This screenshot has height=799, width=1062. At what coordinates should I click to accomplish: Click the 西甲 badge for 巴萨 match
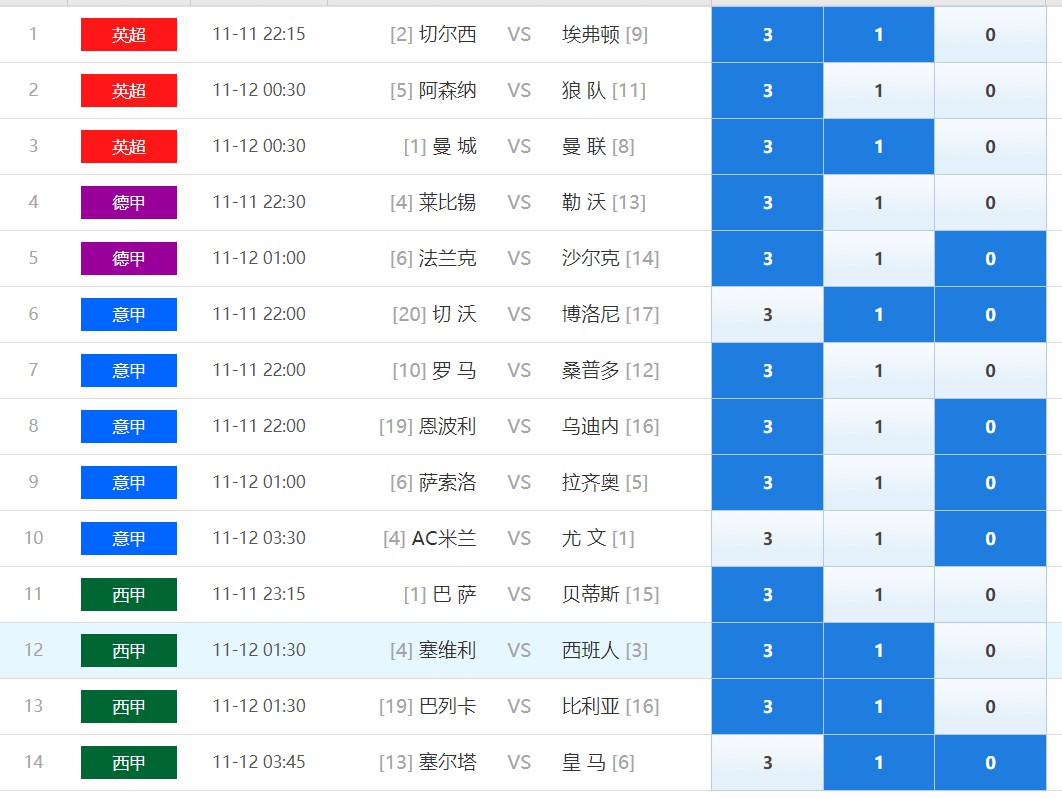tap(129, 595)
